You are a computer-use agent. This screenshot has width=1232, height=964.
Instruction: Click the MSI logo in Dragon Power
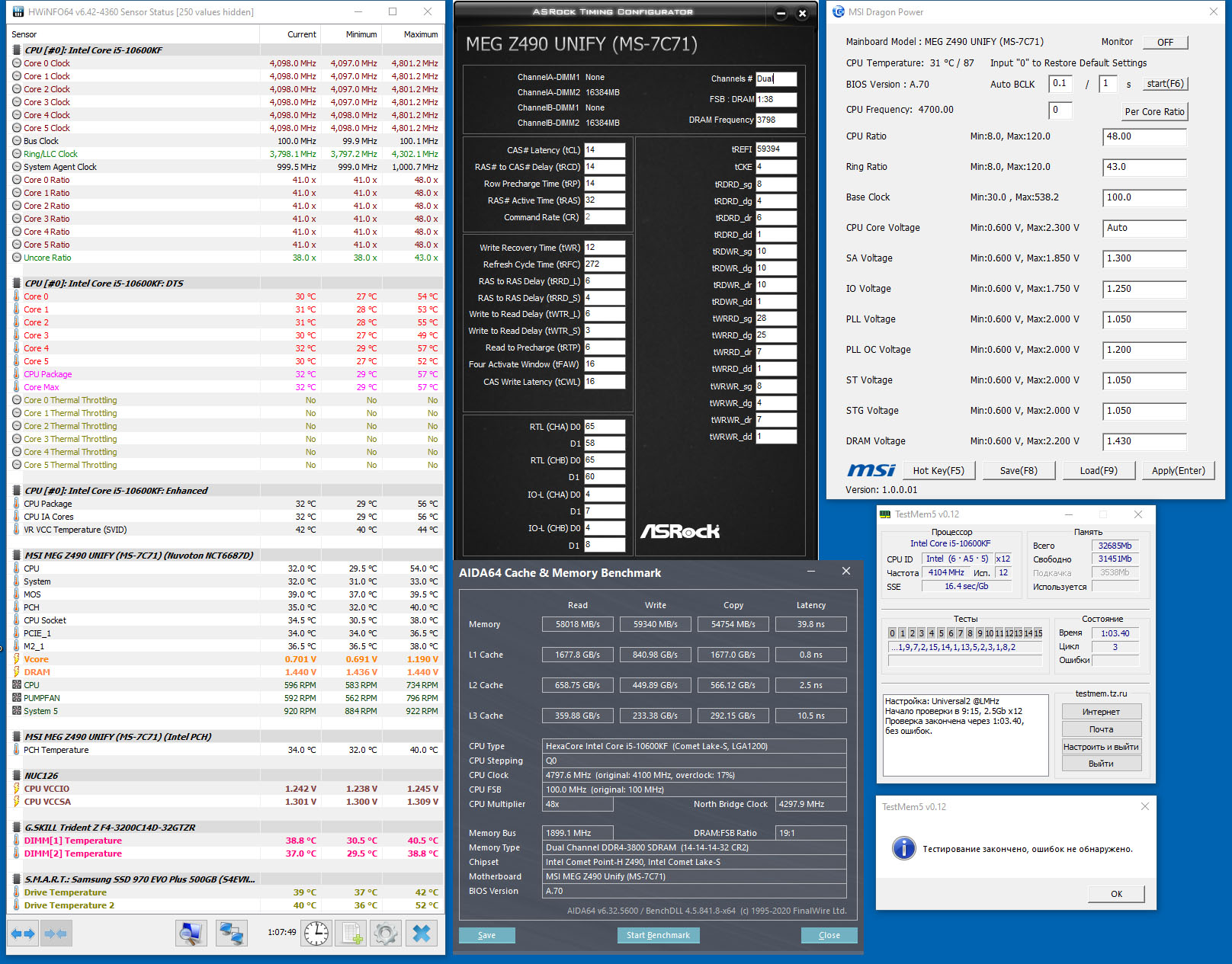tap(871, 470)
